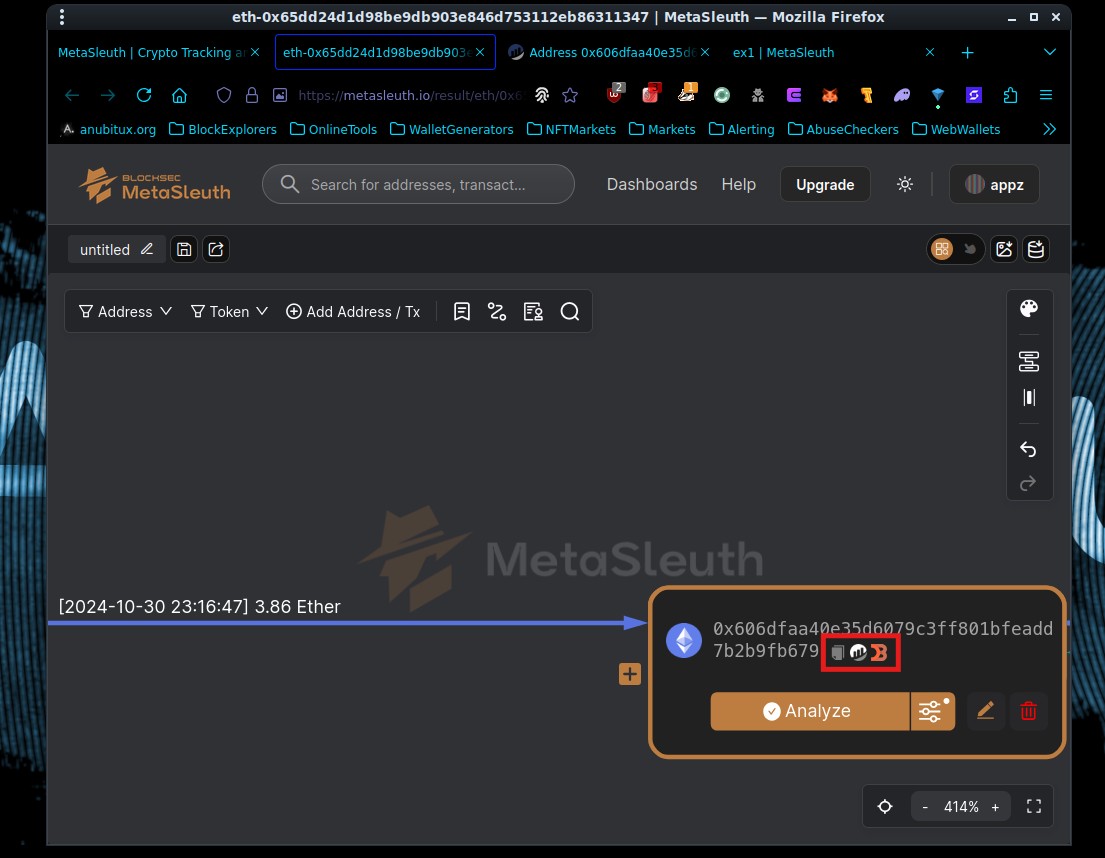Viewport: 1105px width, 858px height.
Task: Open anubitux.org bookmark link
Action: (109, 130)
